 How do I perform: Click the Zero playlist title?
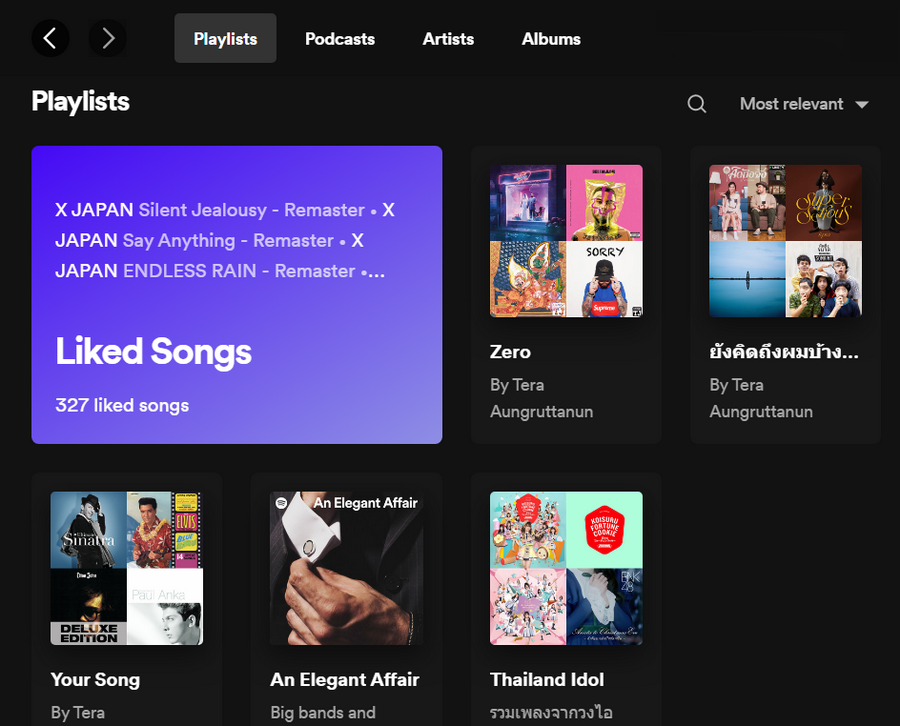[x=510, y=352]
